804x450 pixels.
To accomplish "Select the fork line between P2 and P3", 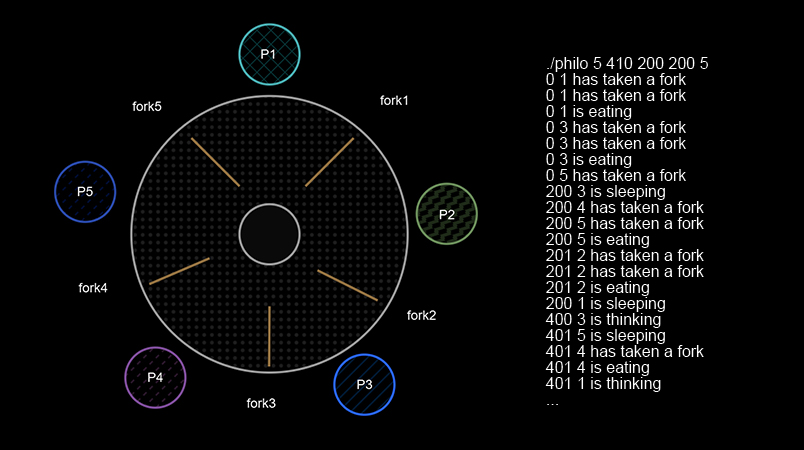I will pos(347,284).
